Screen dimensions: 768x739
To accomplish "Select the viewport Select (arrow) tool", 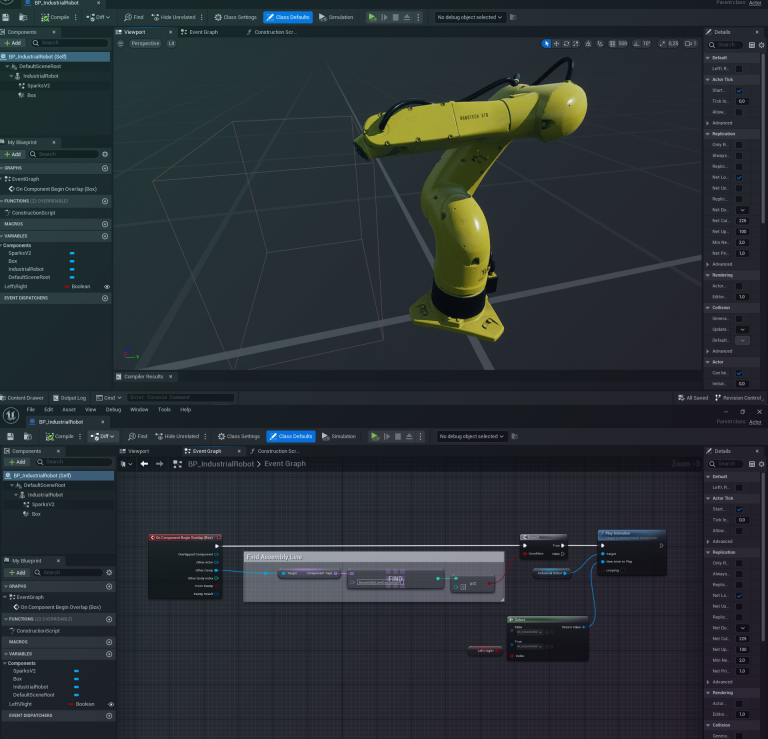I will [546, 44].
